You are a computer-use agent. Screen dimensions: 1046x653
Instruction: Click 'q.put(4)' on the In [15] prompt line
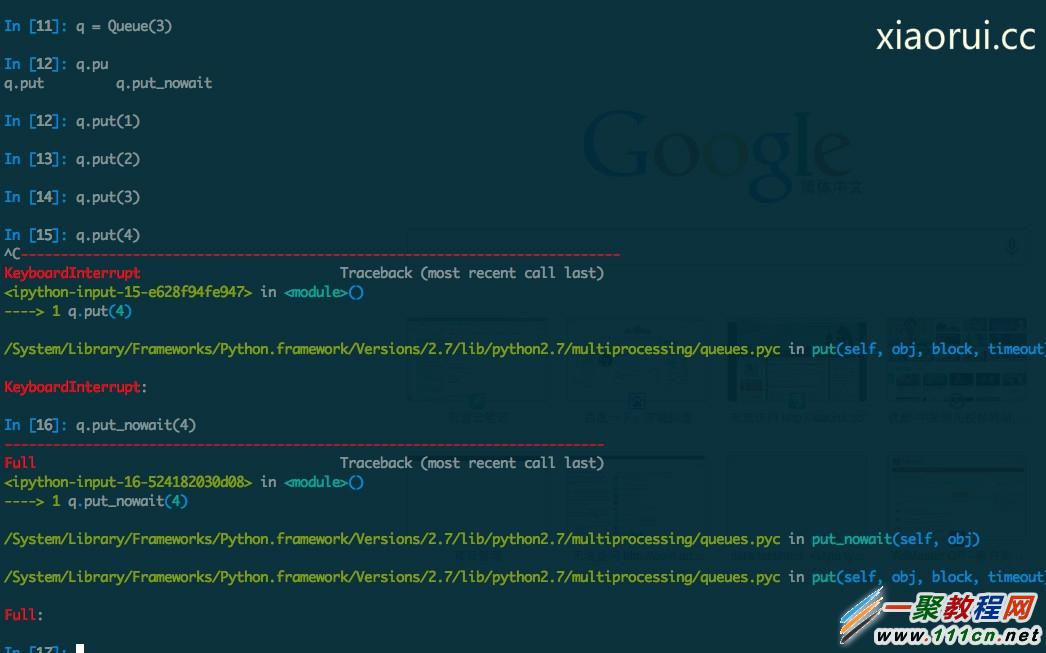pos(107,235)
